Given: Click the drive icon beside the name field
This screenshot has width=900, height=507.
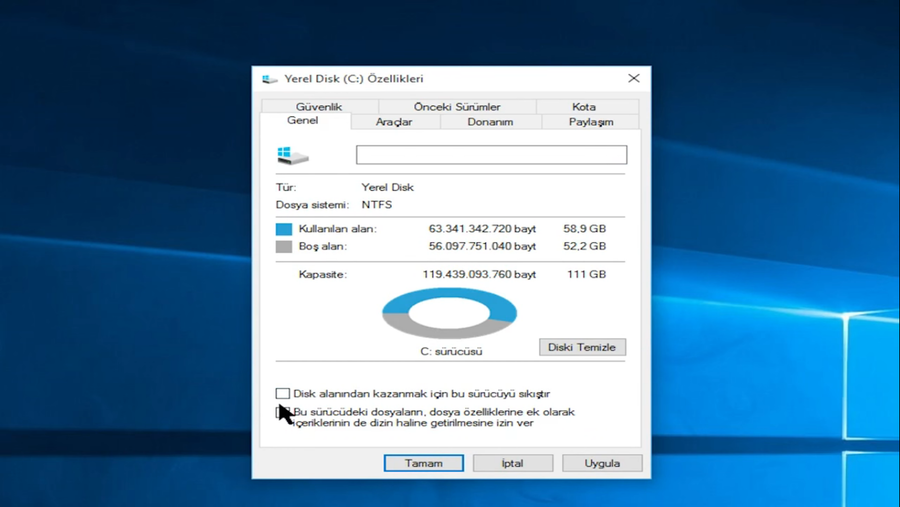Looking at the screenshot, I should click(293, 155).
